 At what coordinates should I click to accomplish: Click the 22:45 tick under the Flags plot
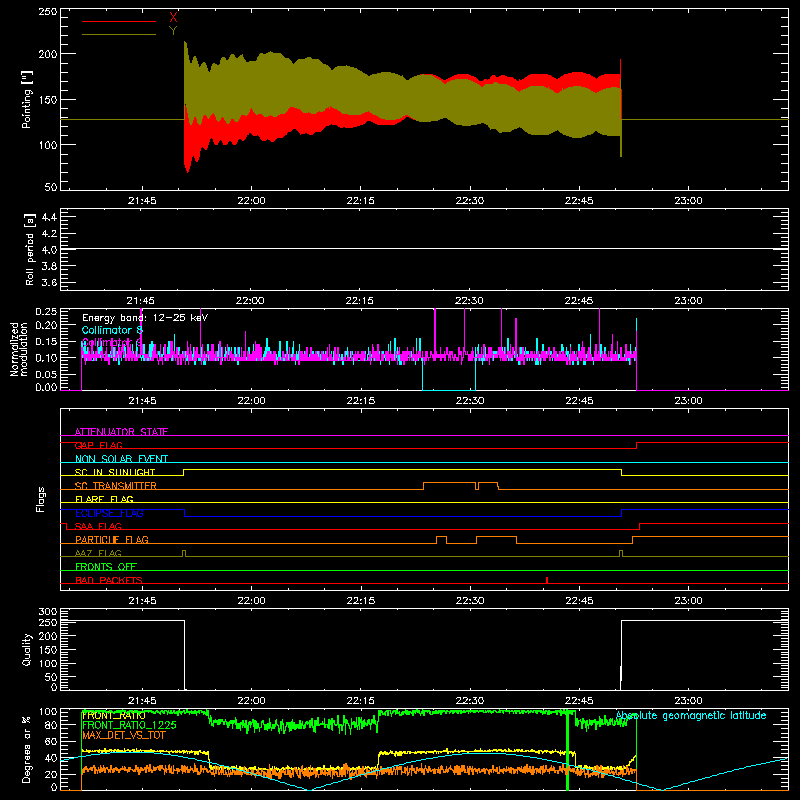579,601
